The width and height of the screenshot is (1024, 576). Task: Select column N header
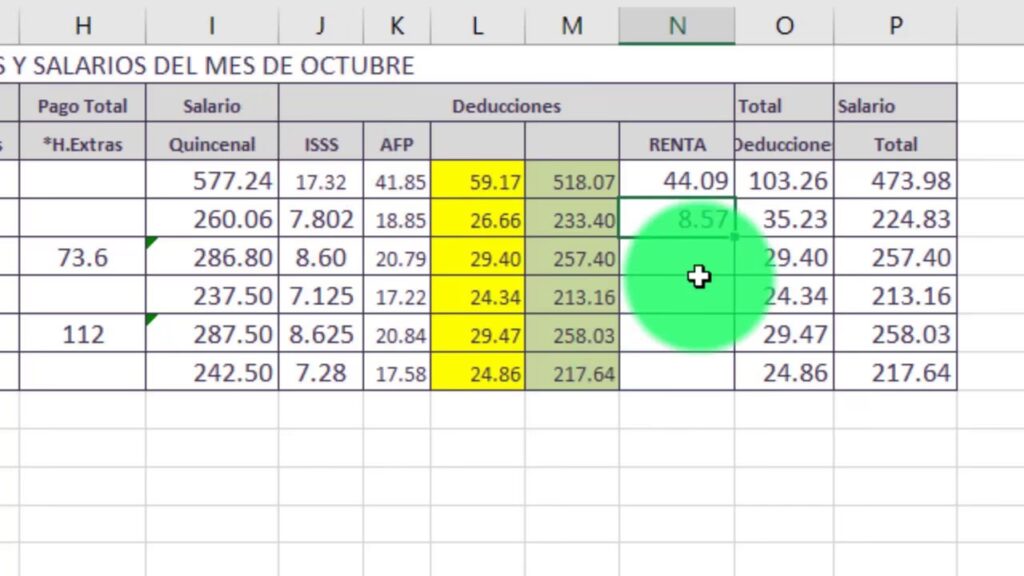click(677, 27)
